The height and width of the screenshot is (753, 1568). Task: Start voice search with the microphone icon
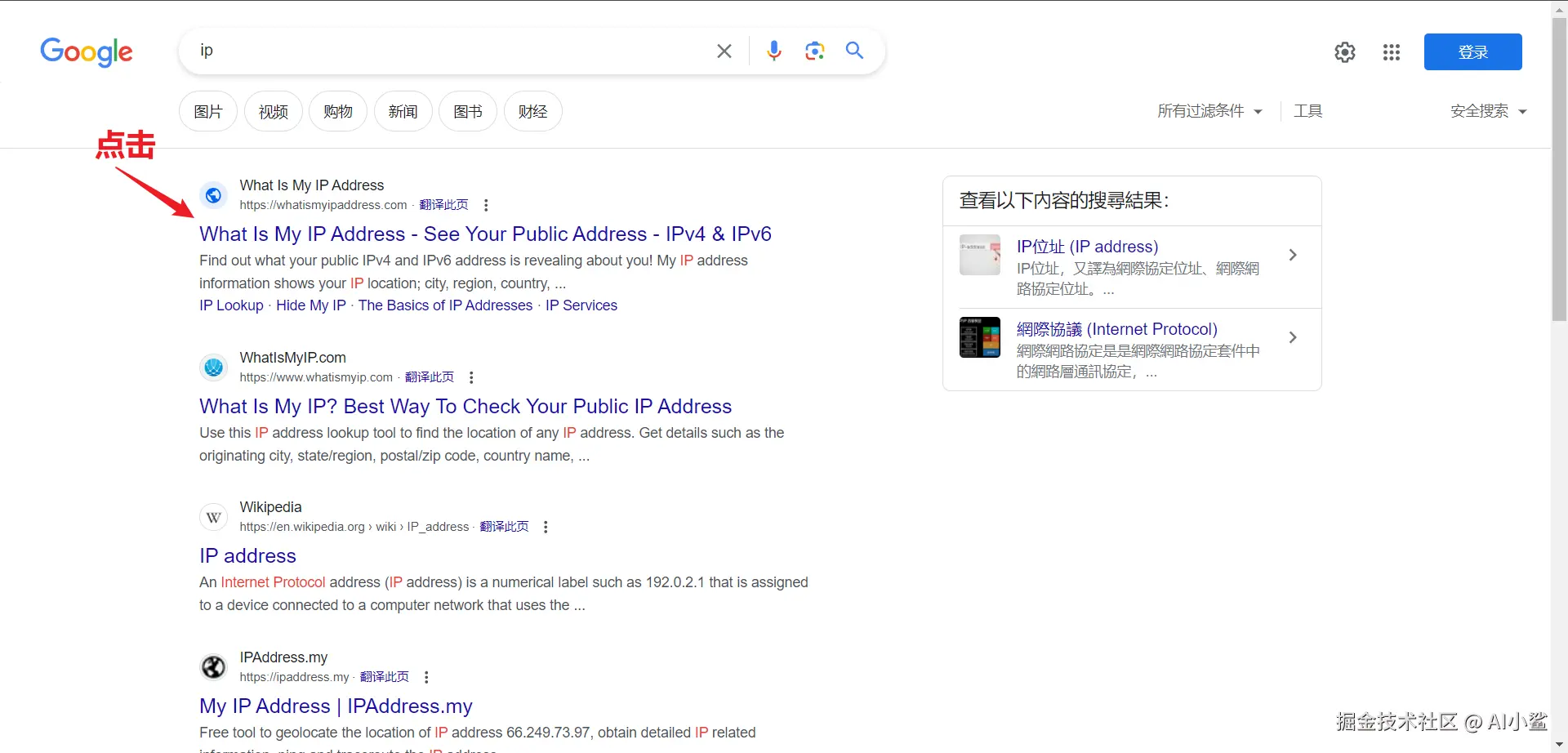[774, 51]
